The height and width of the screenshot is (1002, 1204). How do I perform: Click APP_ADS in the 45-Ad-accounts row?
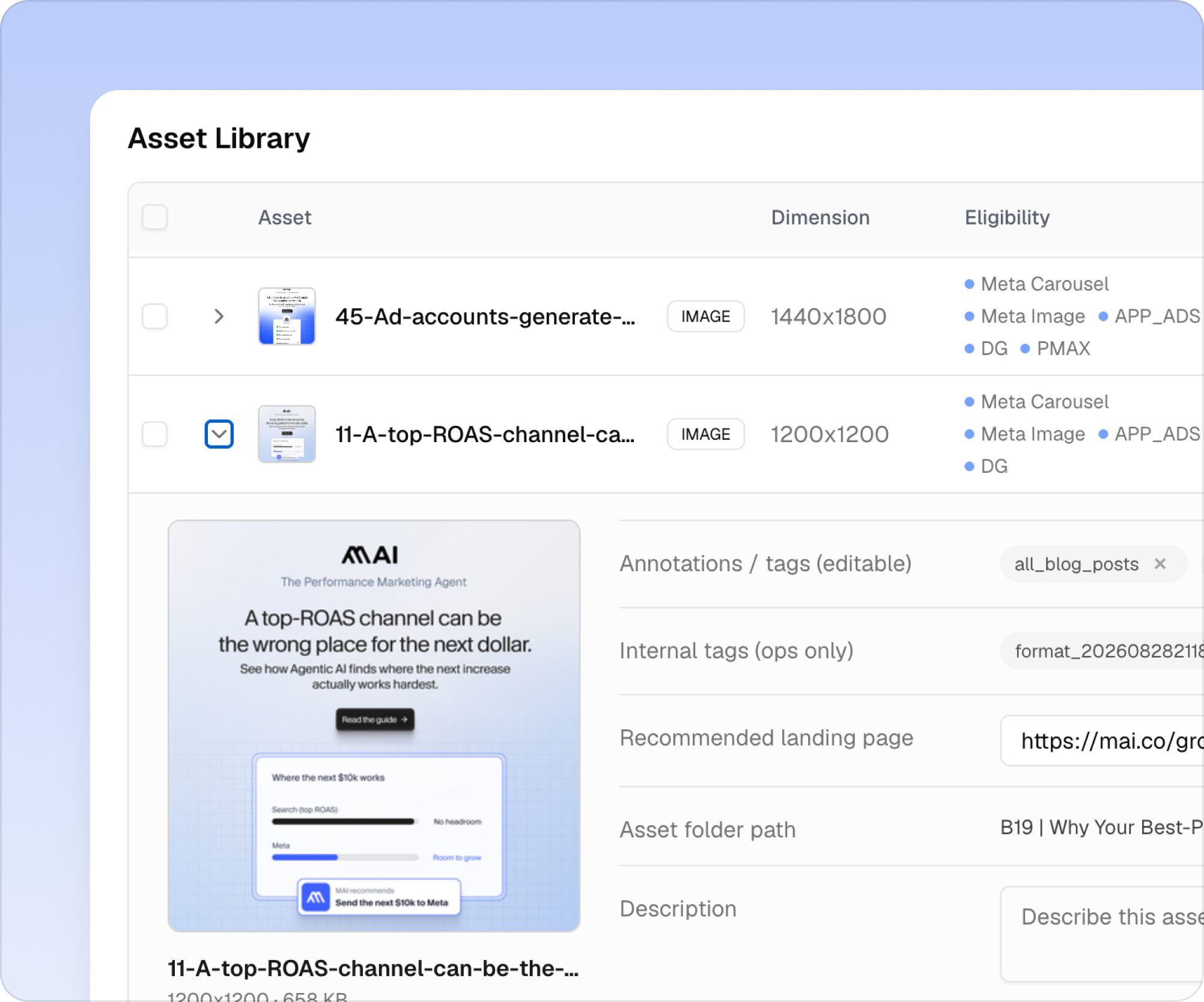click(x=1157, y=317)
